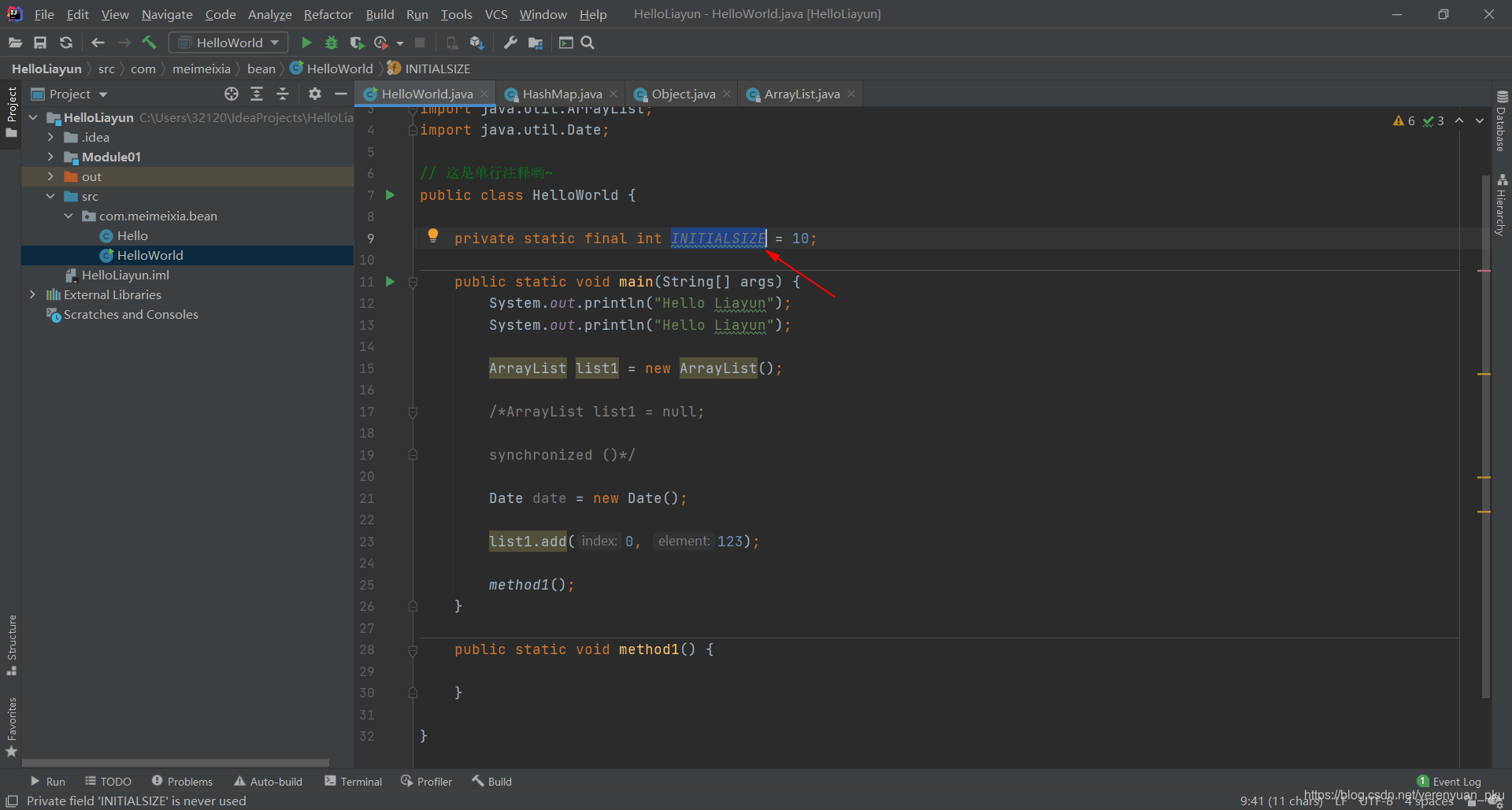Open the Auto-build tool window
The width and height of the screenshot is (1512, 810).
tap(268, 782)
